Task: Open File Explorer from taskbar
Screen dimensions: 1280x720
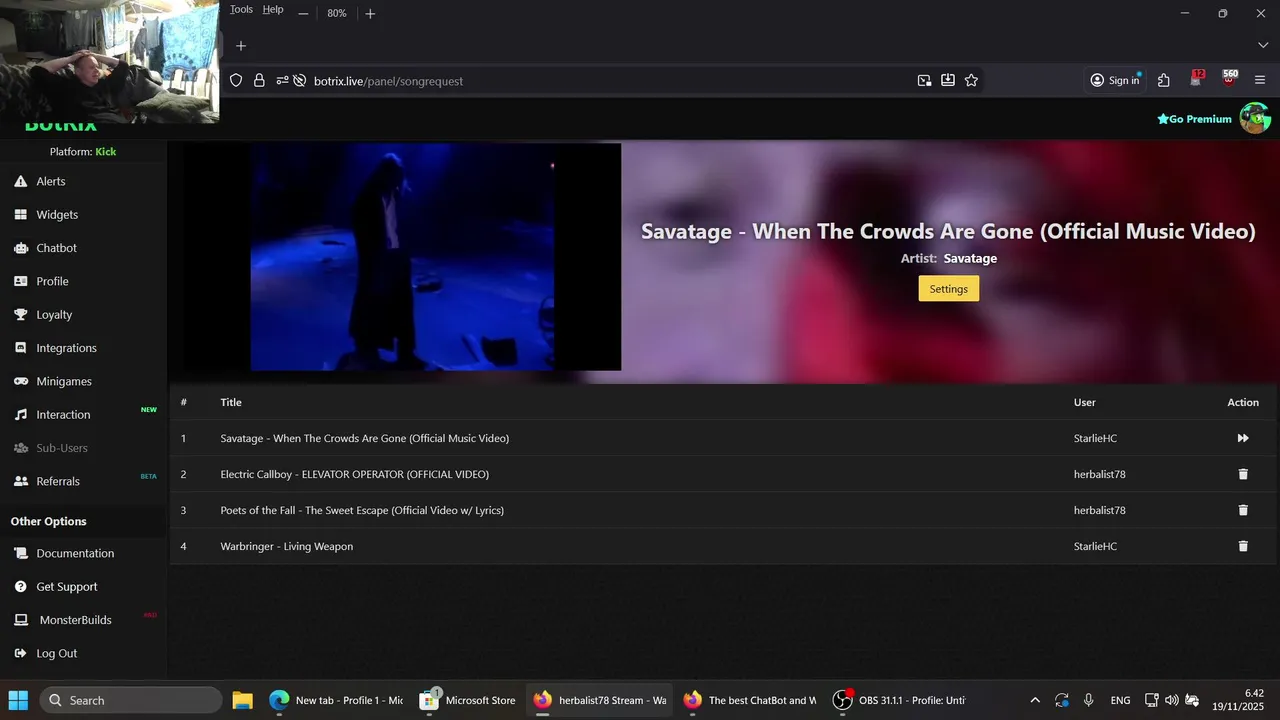Action: tap(242, 700)
